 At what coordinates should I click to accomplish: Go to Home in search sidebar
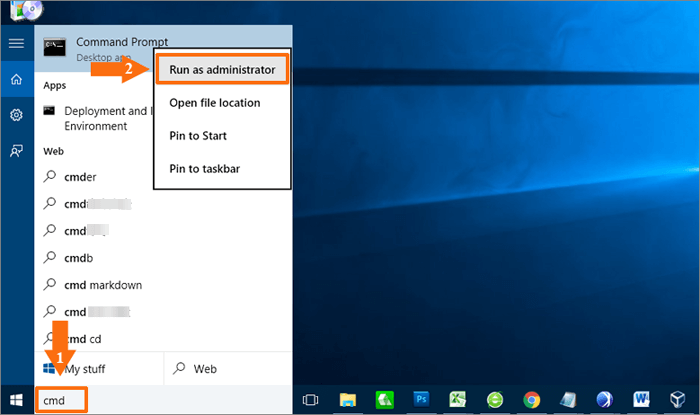(x=17, y=79)
